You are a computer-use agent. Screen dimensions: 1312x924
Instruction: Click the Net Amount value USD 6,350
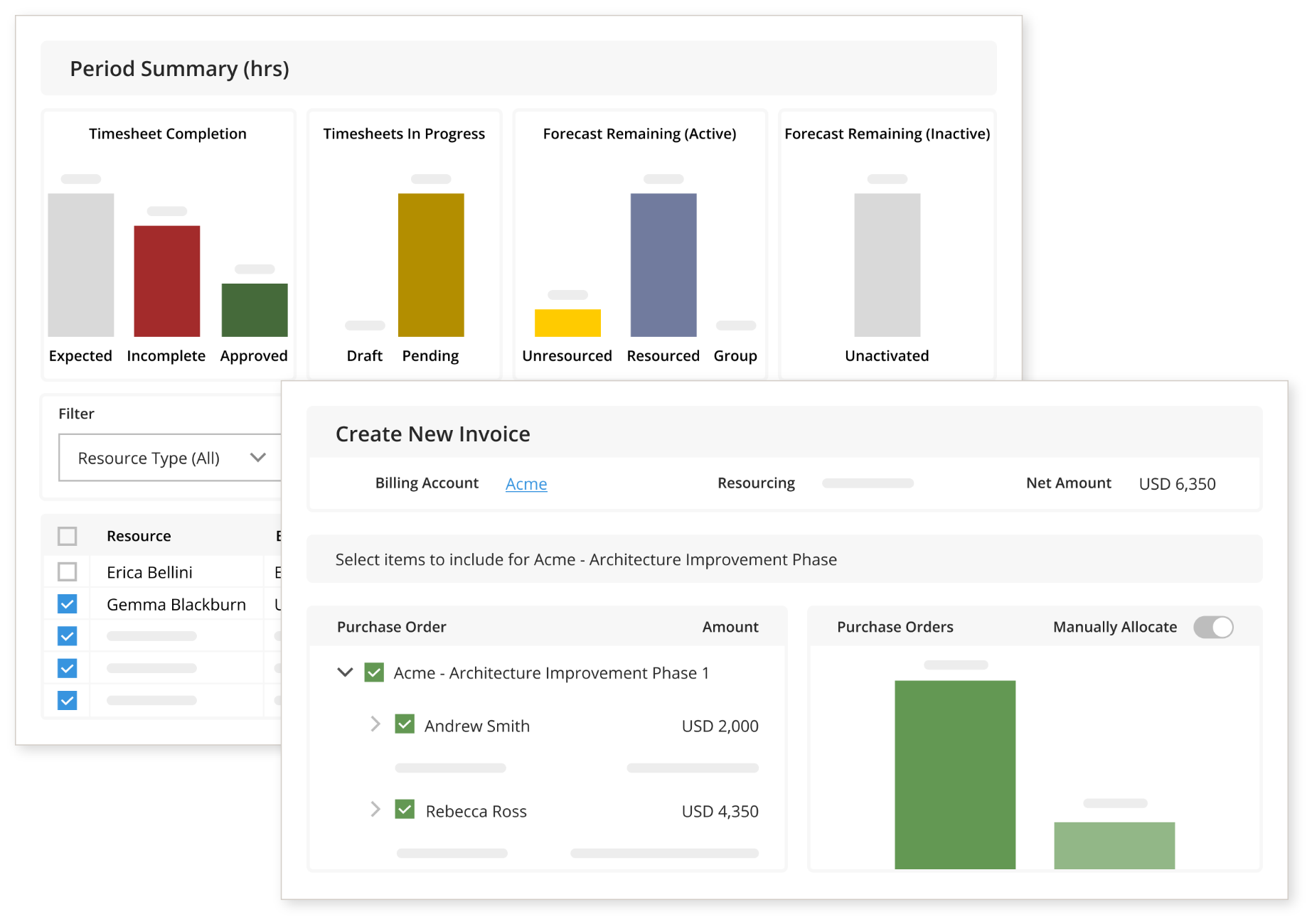1178,484
